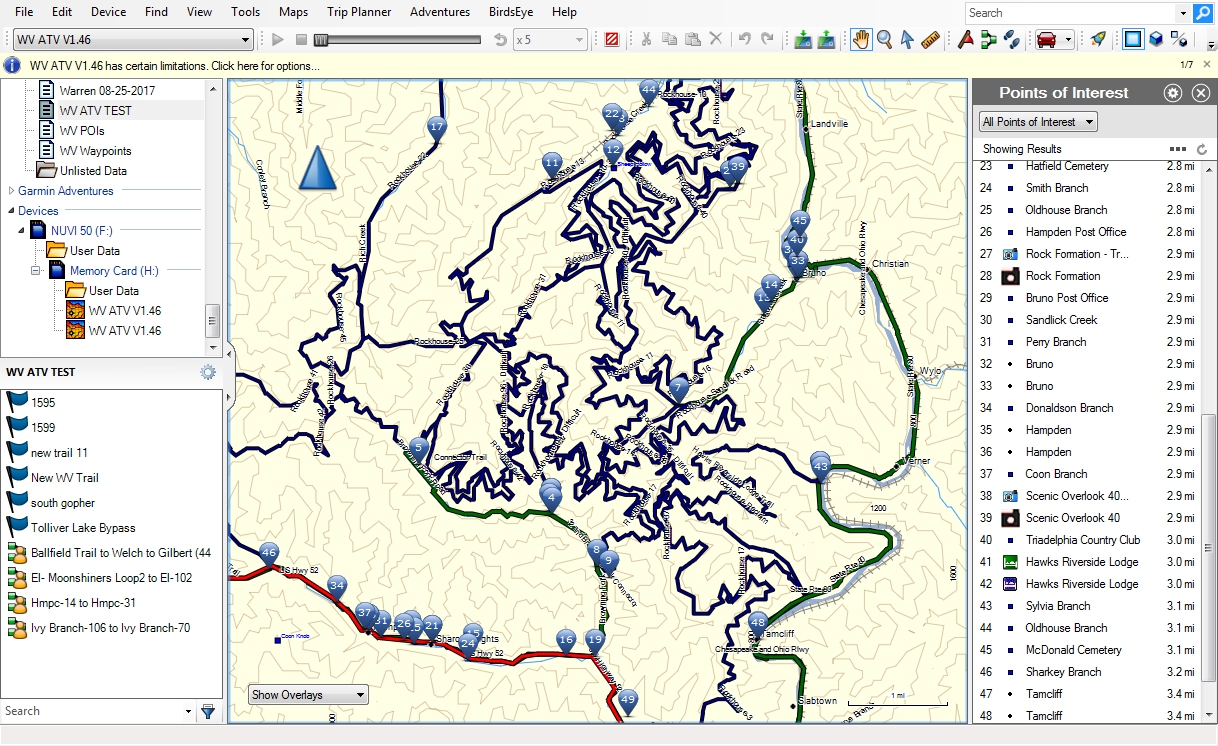Select the Measure distance ruler tool
Image resolution: width=1218 pixels, height=746 pixels.
[929, 40]
